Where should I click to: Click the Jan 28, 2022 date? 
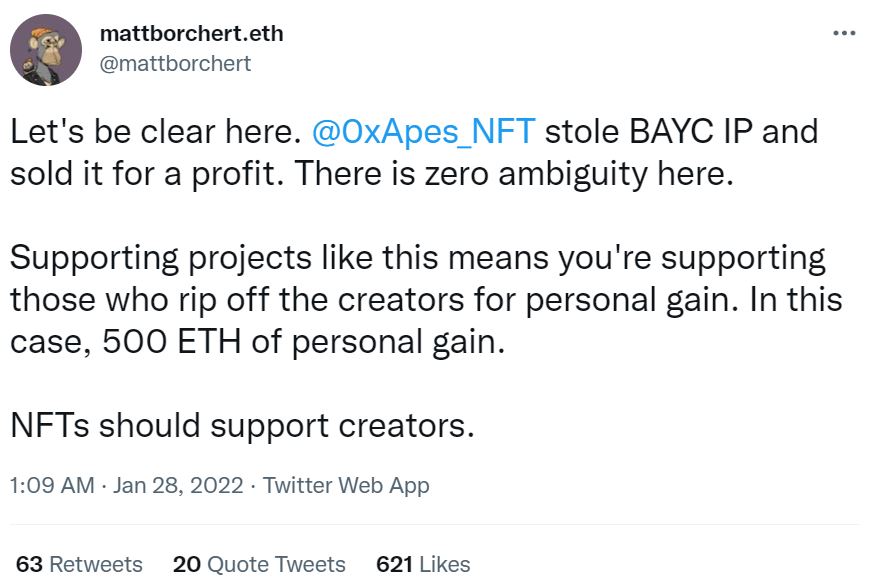[178, 485]
